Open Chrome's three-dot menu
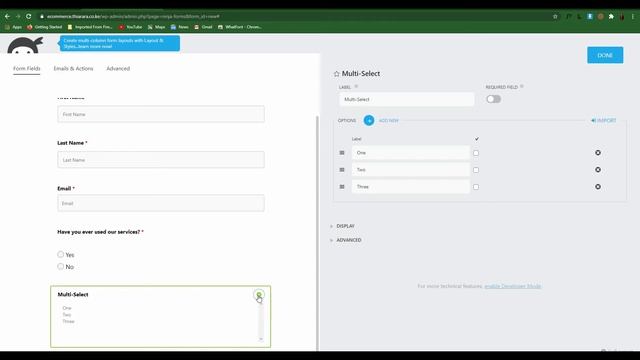 tap(633, 16)
